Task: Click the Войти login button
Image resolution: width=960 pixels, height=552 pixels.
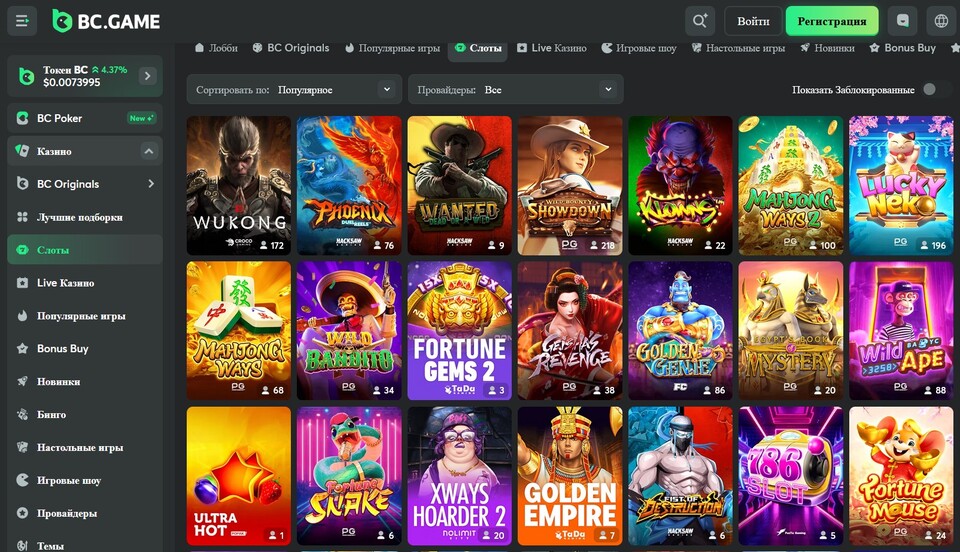Action: 753,21
